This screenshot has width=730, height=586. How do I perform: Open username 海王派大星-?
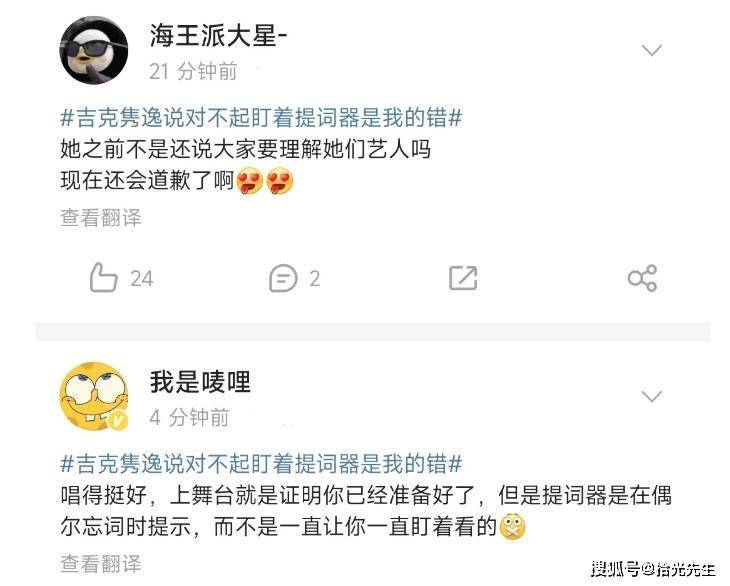(218, 36)
